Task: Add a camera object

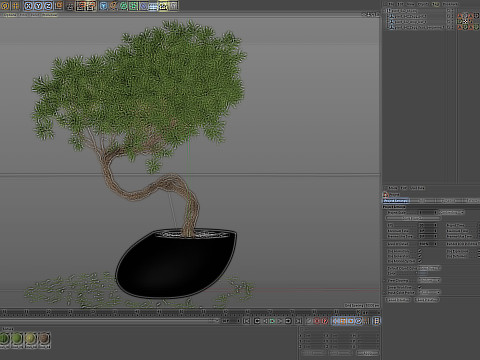Action: pos(163,6)
